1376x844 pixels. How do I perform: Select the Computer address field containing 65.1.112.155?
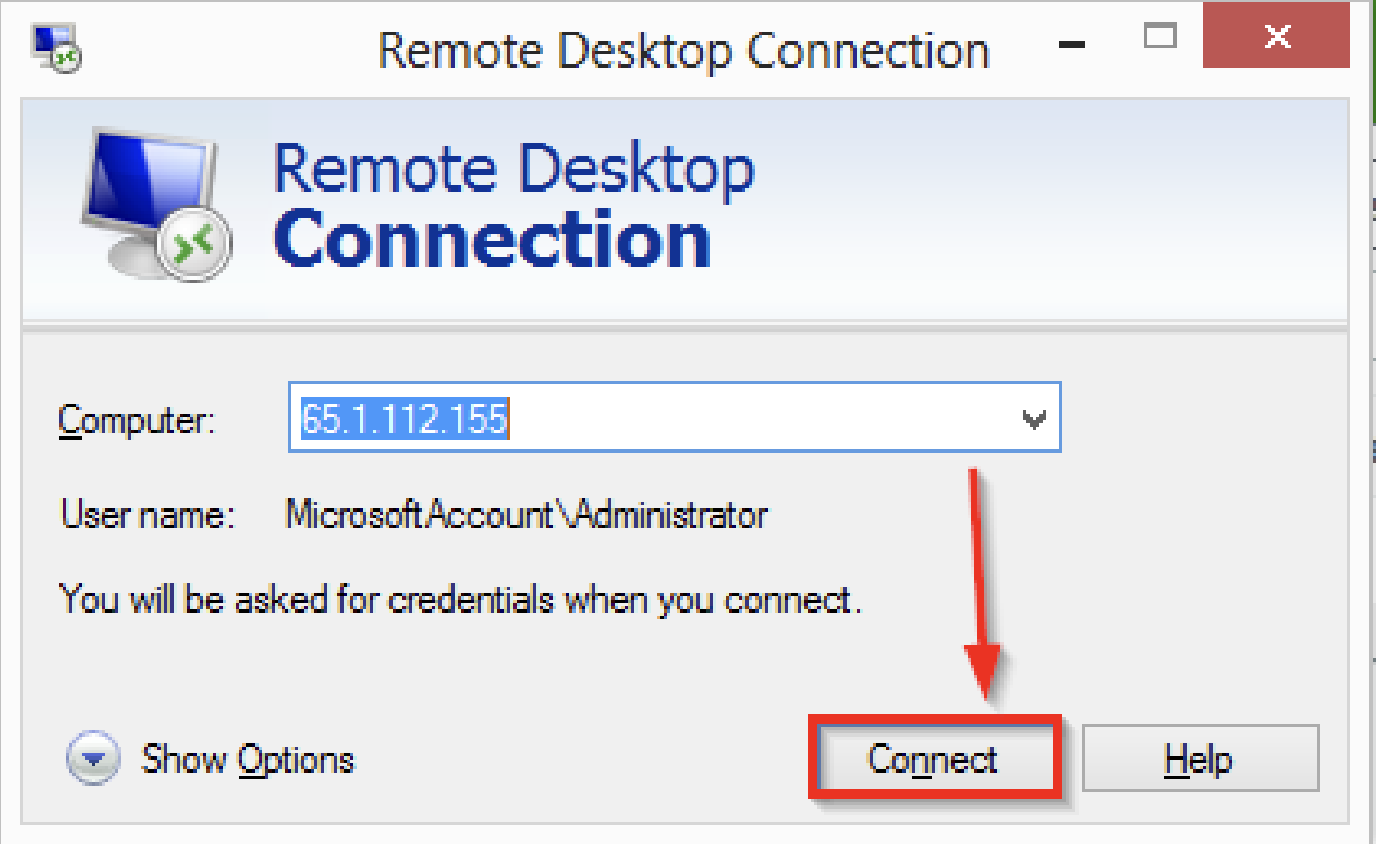coord(675,417)
